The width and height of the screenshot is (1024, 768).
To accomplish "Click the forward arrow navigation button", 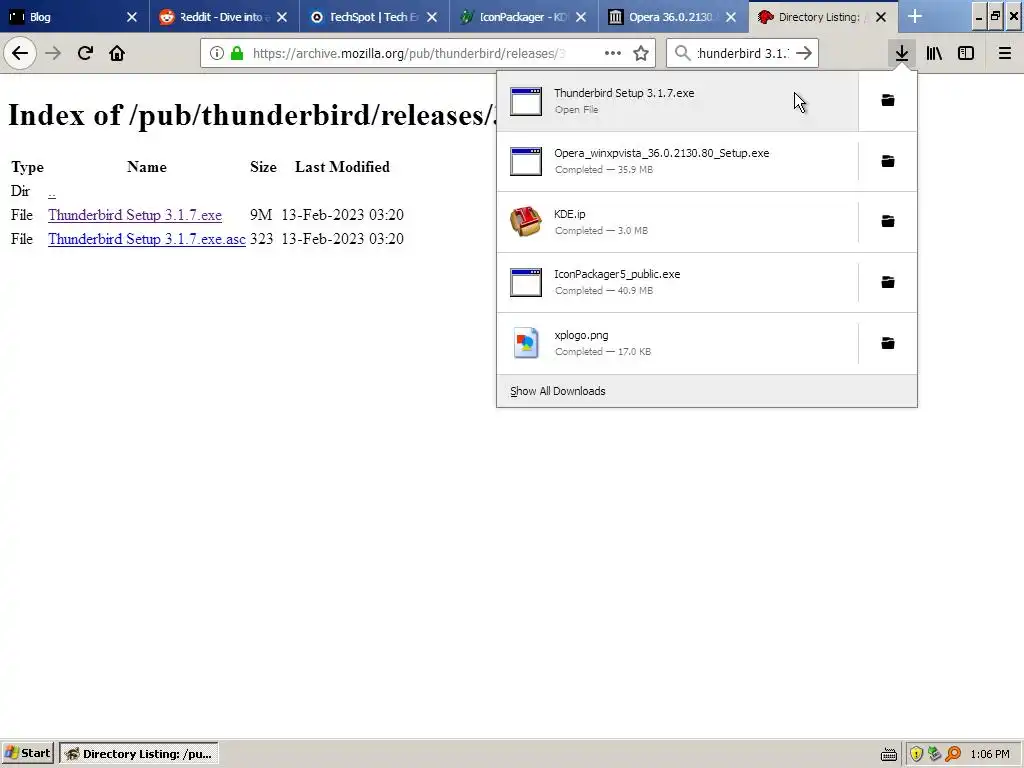I will pyautogui.click(x=53, y=53).
